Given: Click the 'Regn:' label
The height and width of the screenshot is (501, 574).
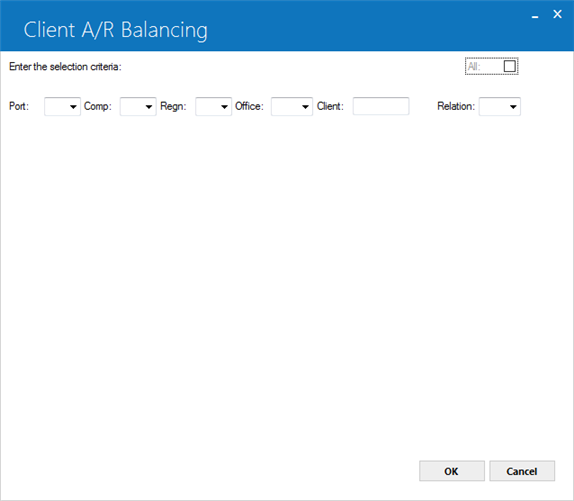Looking at the screenshot, I should [173, 106].
